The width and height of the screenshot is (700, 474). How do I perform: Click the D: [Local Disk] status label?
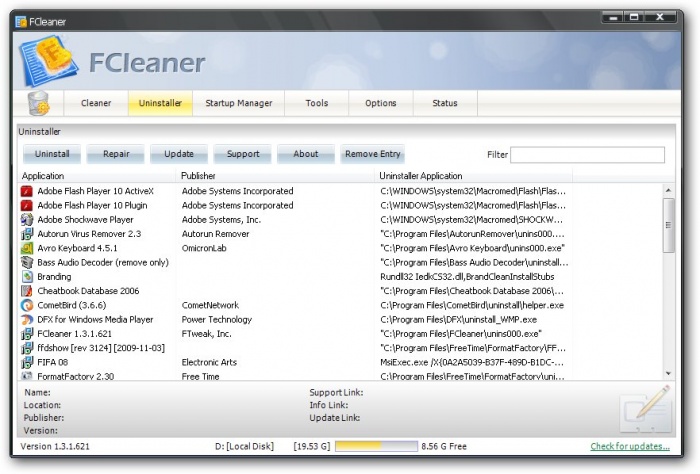[244, 446]
